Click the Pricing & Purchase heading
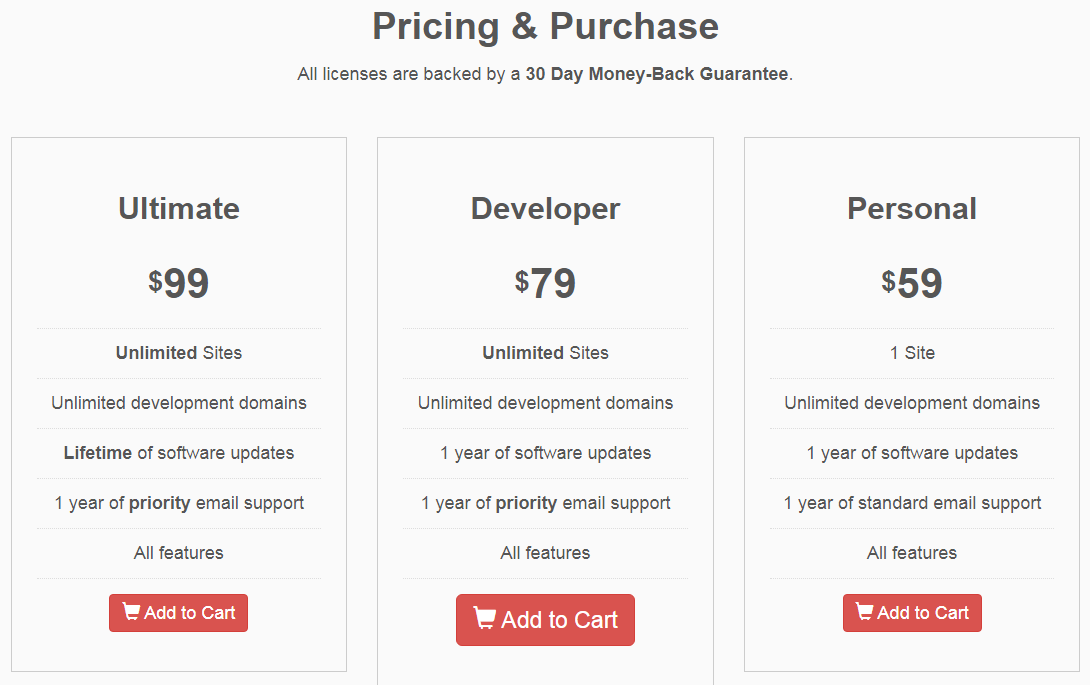Viewport: 1090px width, 685px height. click(545, 26)
